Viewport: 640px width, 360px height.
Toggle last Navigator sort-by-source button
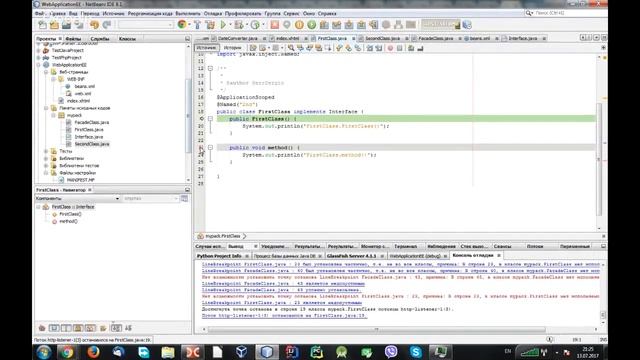tap(129, 328)
